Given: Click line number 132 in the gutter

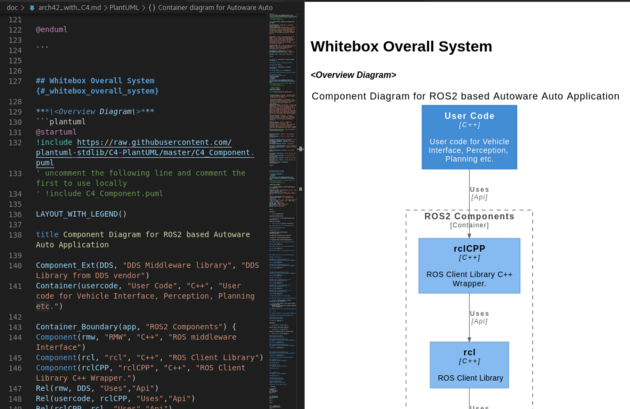Looking at the screenshot, I should click(15, 143).
